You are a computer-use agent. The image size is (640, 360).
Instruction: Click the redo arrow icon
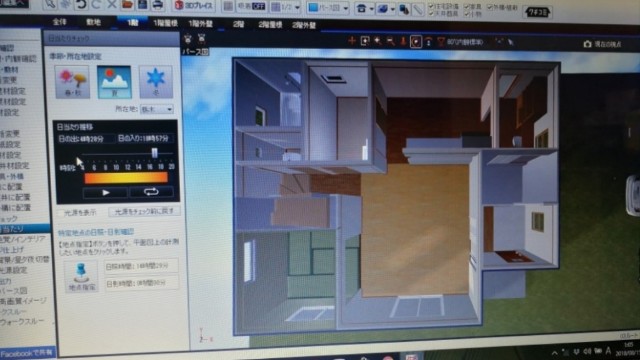[x=97, y=5]
